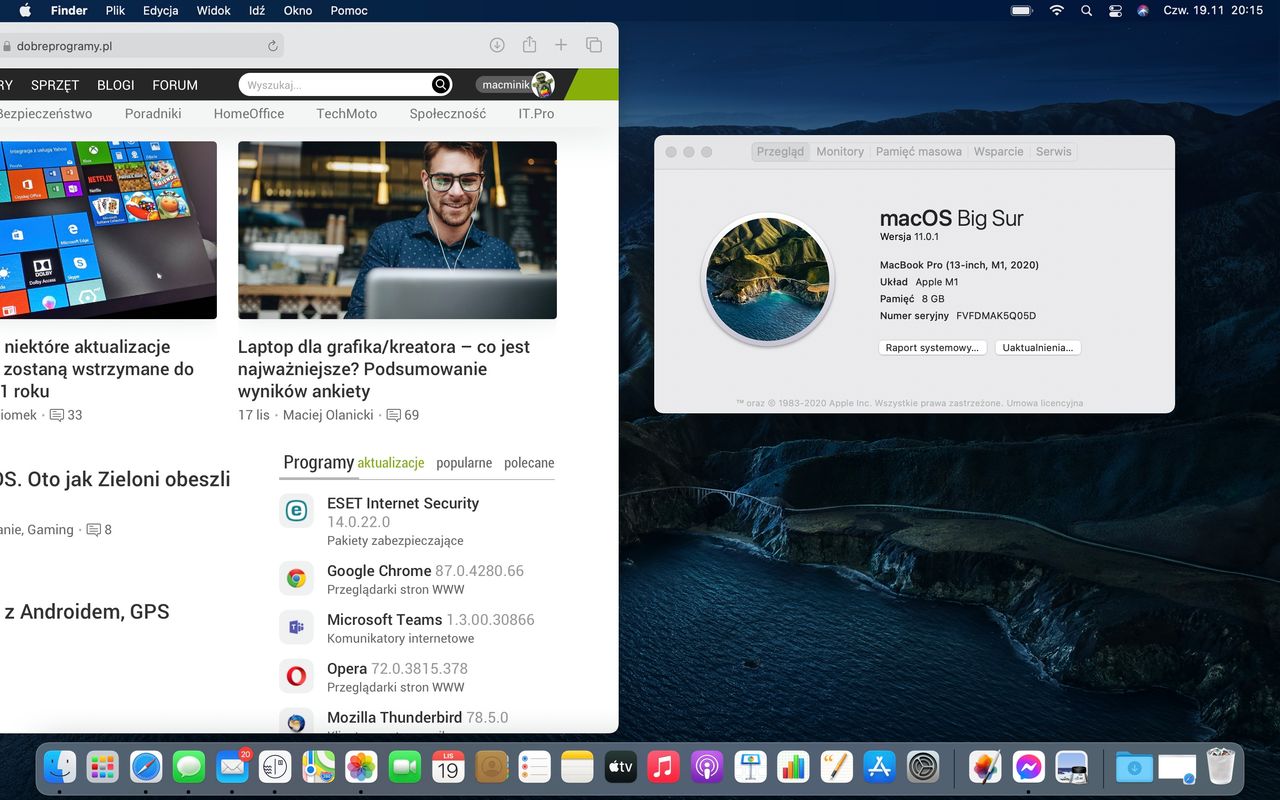Open the Apple menu
Viewport: 1280px width, 800px height.
[x=25, y=11]
